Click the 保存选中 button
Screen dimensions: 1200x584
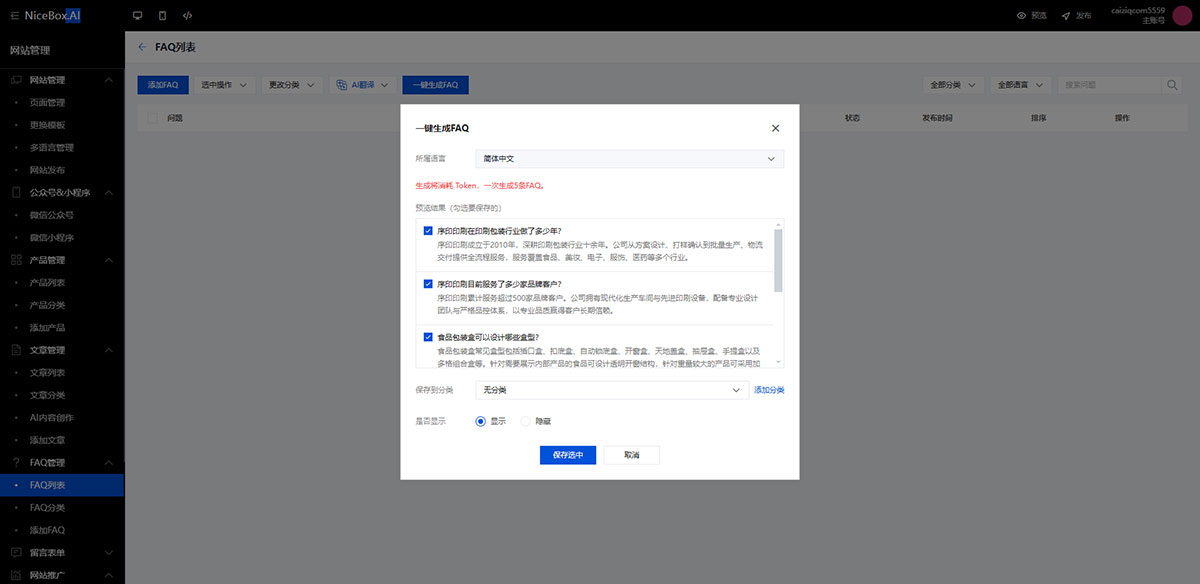pos(568,455)
